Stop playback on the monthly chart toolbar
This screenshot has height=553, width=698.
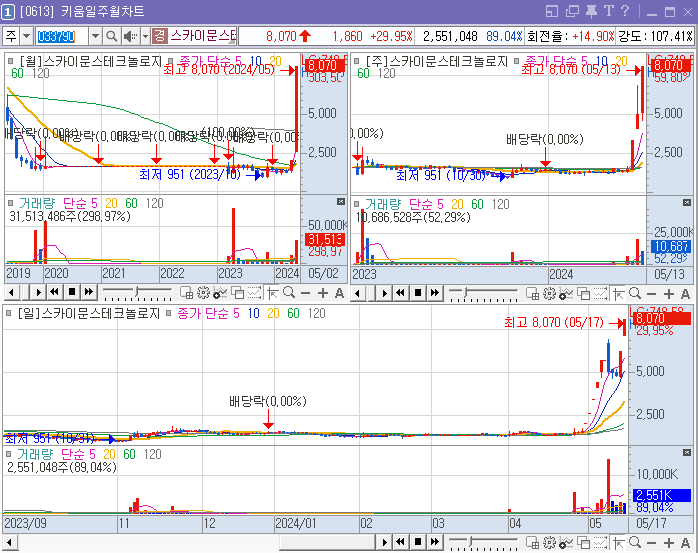click(72, 292)
